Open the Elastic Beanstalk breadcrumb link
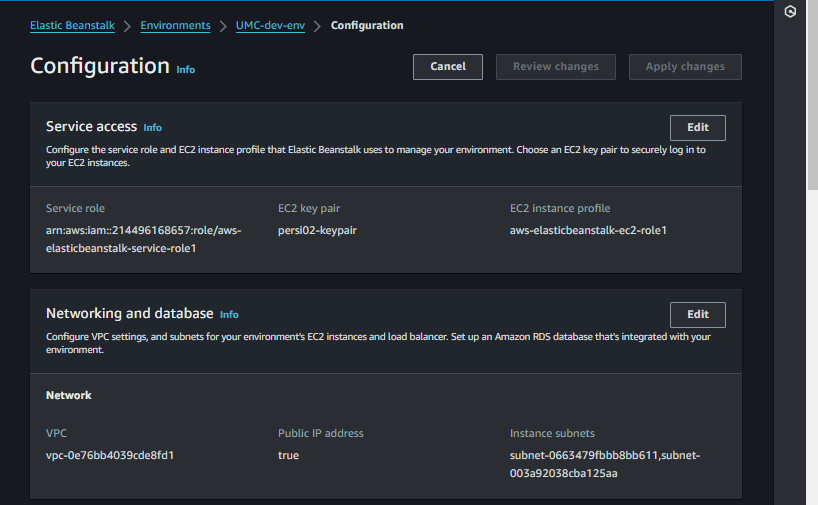This screenshot has height=505, width=818. click(x=72, y=26)
